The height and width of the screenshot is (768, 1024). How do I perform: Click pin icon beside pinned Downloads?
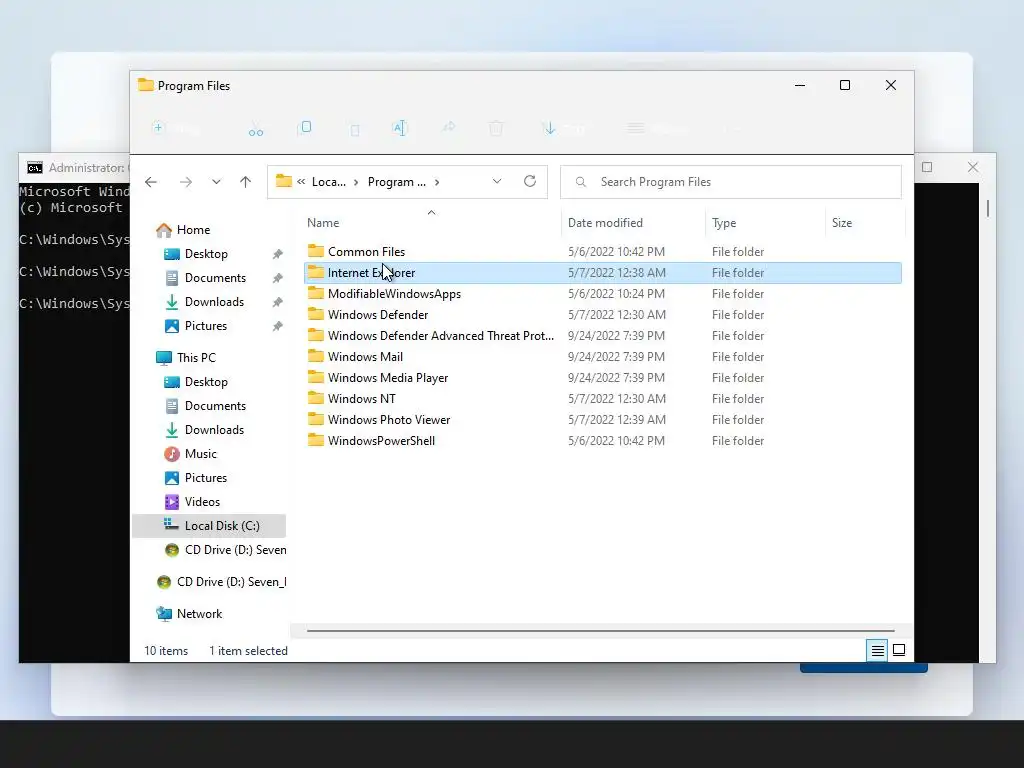click(278, 302)
